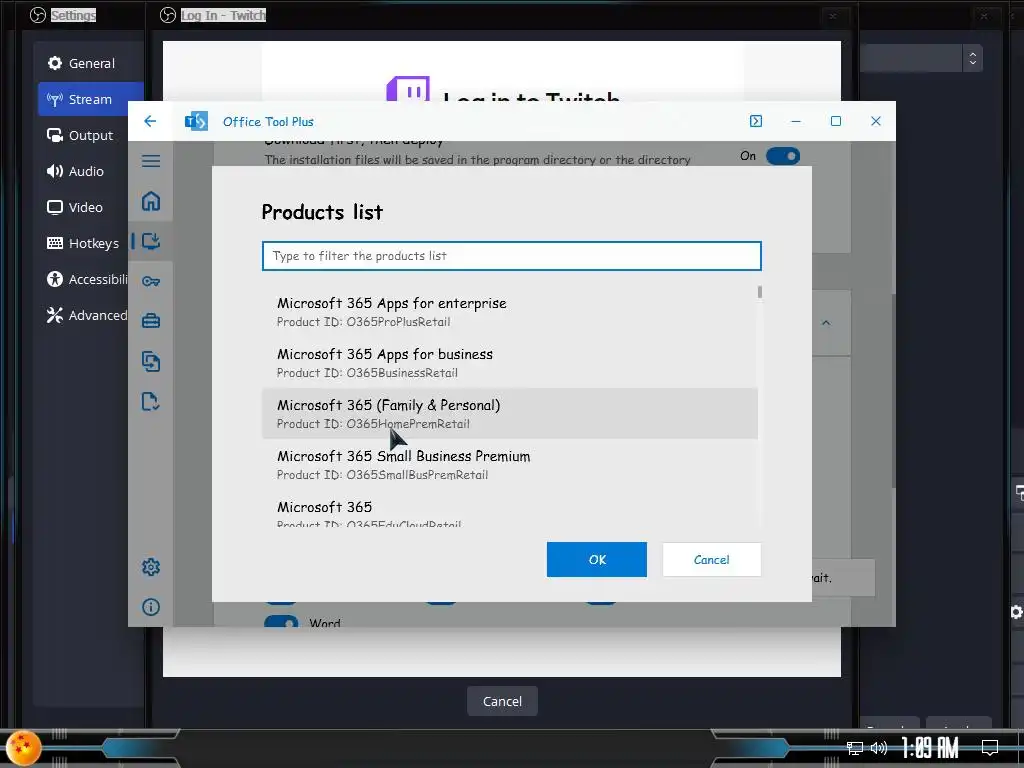Click the products list filter field
This screenshot has width=1024, height=768.
coord(511,256)
